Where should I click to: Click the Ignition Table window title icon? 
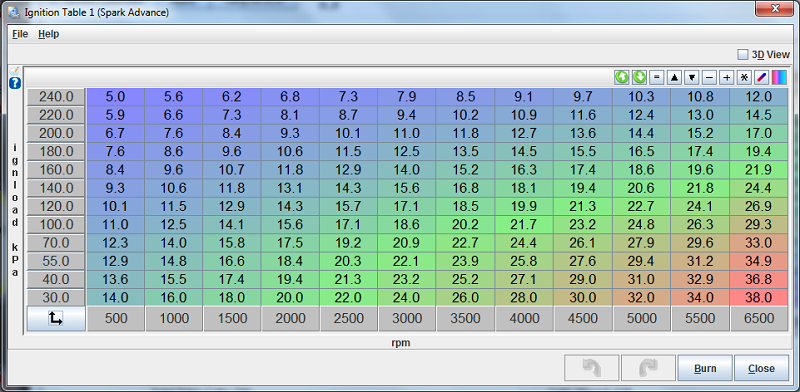point(14,12)
